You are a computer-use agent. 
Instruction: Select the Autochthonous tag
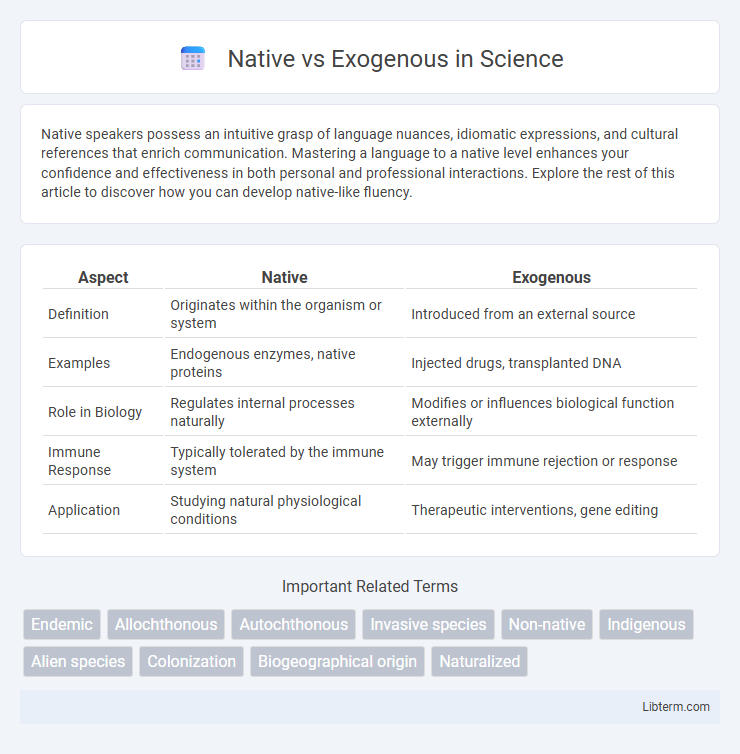click(293, 624)
